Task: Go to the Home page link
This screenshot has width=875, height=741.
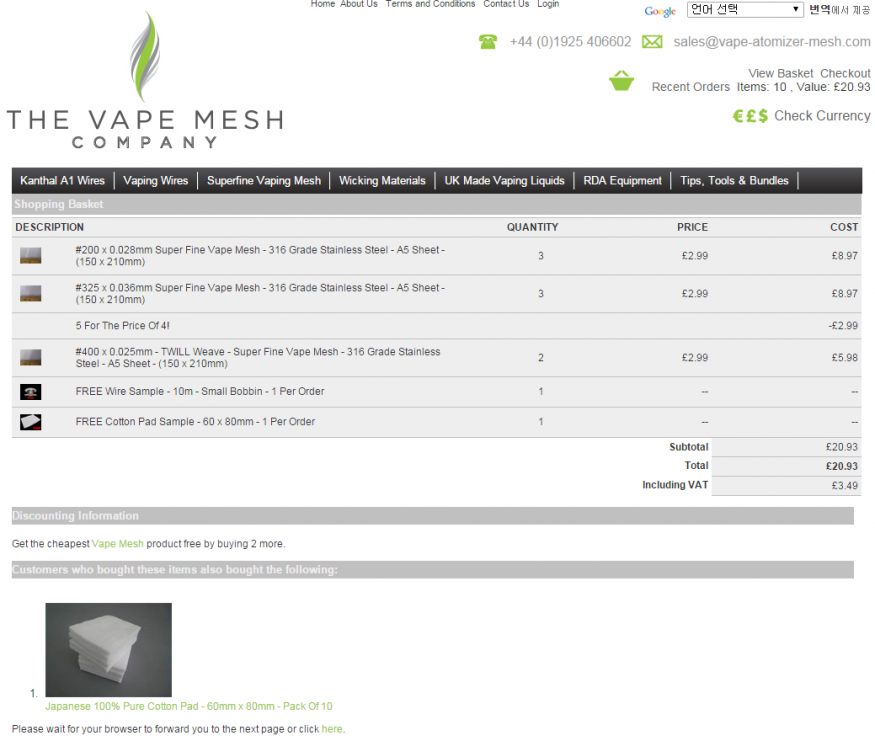Action: (x=323, y=4)
